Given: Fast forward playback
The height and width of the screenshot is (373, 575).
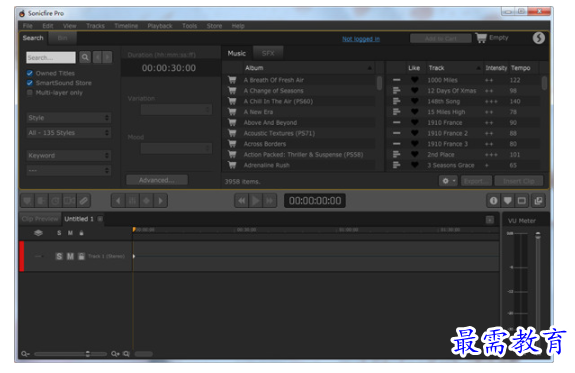Looking at the screenshot, I should click(270, 201).
